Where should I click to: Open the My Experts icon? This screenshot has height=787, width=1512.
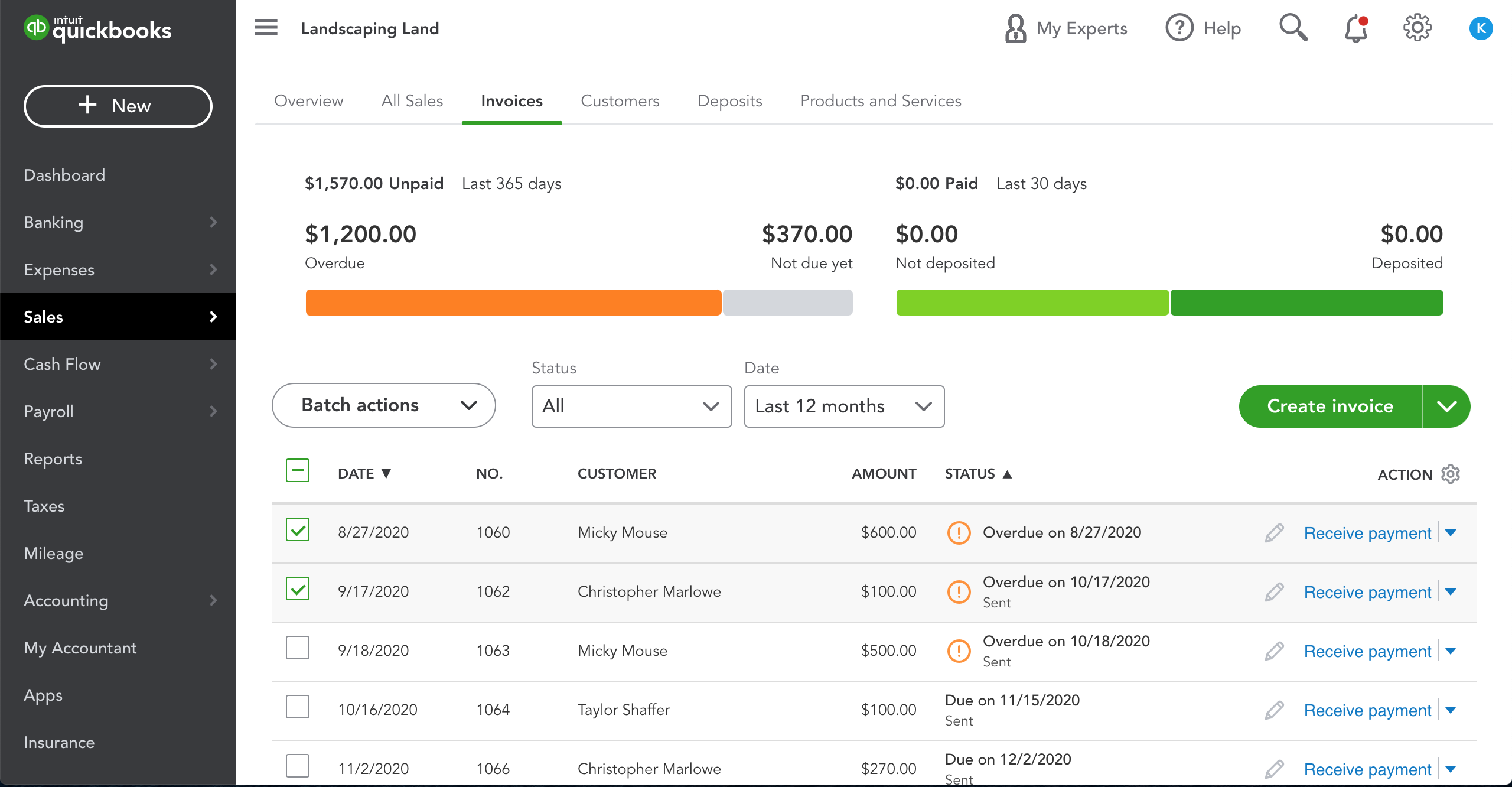click(x=1015, y=28)
